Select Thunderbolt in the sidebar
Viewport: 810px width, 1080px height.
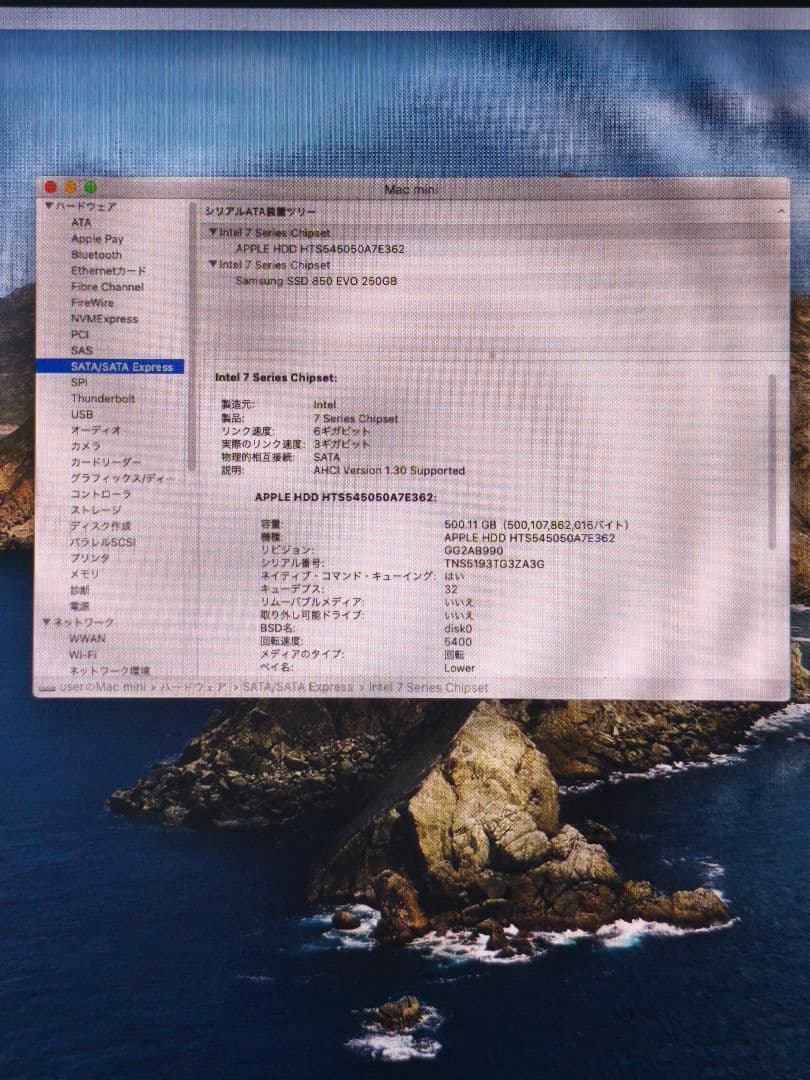102,398
